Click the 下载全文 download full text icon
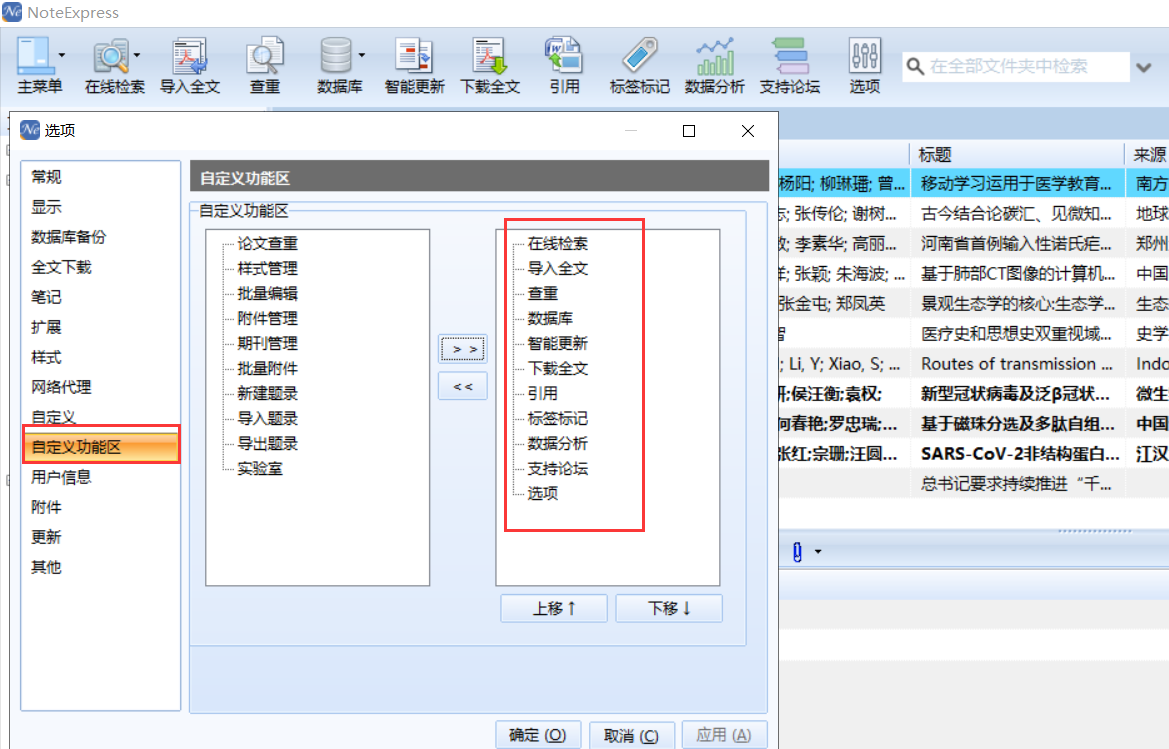 pos(490,57)
